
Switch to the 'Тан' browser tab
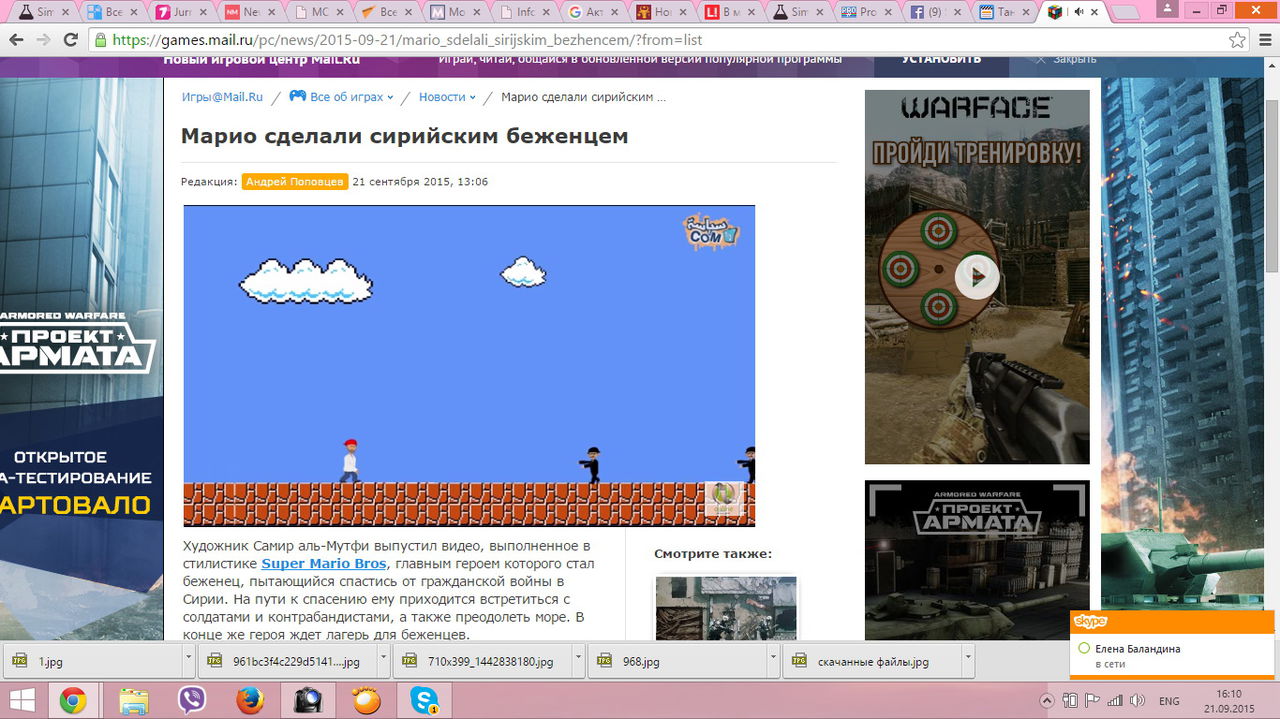click(1003, 12)
